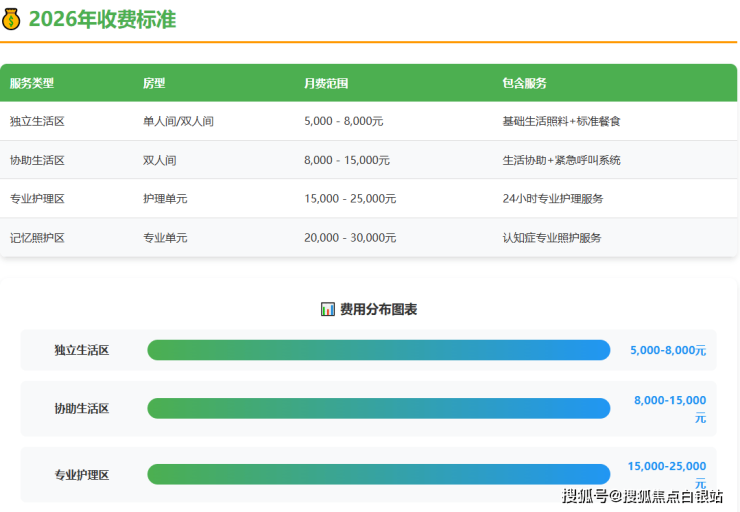Click the 20,000 - 30,000元 fee cell
740x512 pixels.
coord(350,238)
